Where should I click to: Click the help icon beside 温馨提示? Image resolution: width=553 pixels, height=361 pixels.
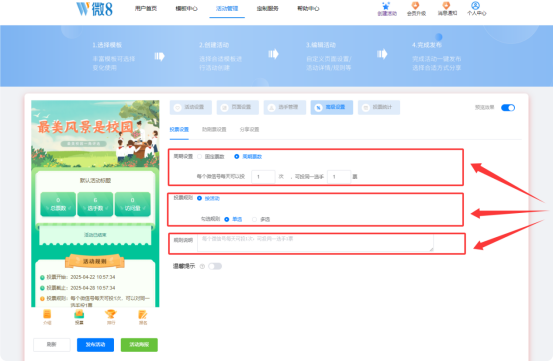point(202,267)
